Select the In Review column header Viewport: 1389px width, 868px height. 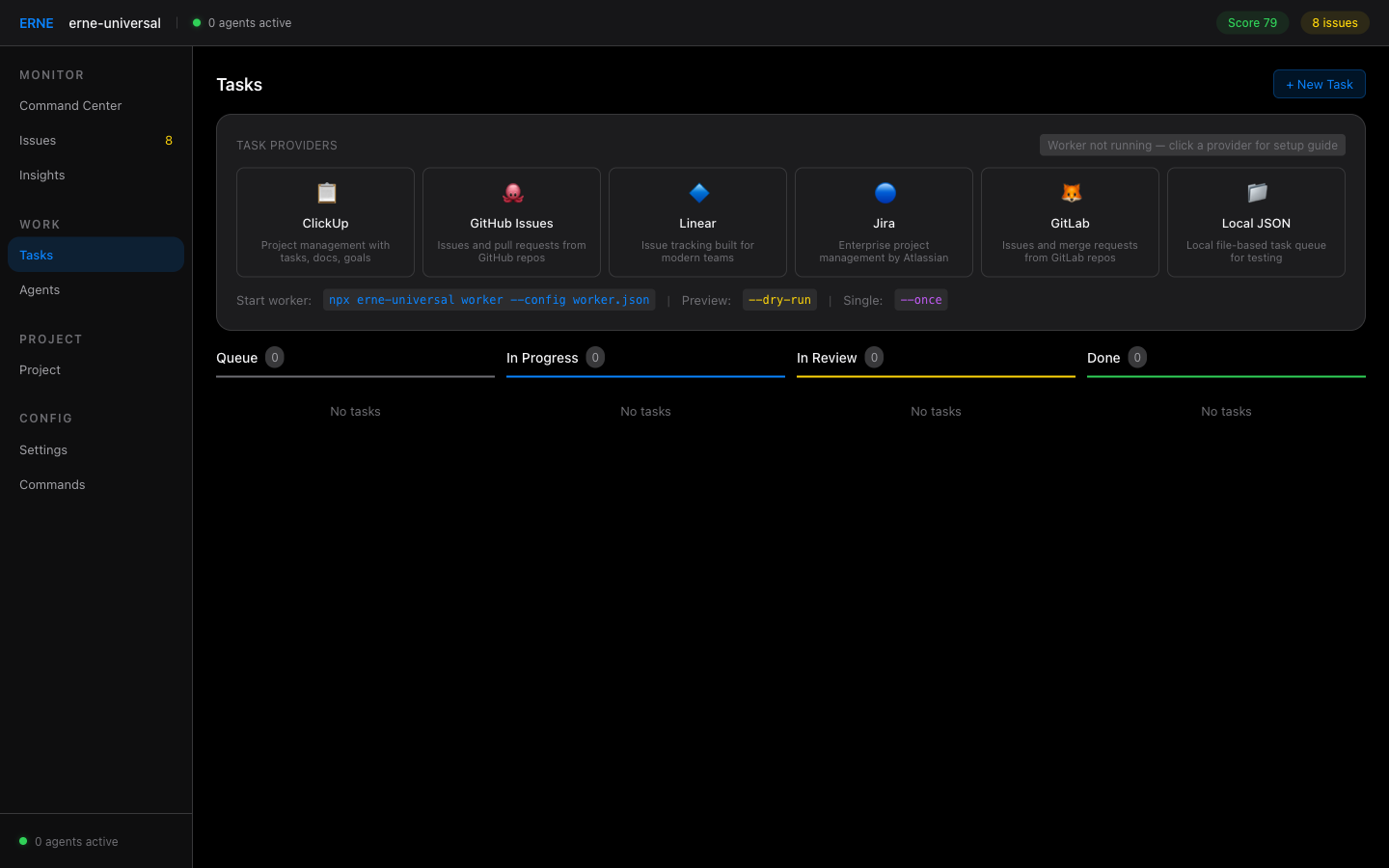tap(827, 358)
